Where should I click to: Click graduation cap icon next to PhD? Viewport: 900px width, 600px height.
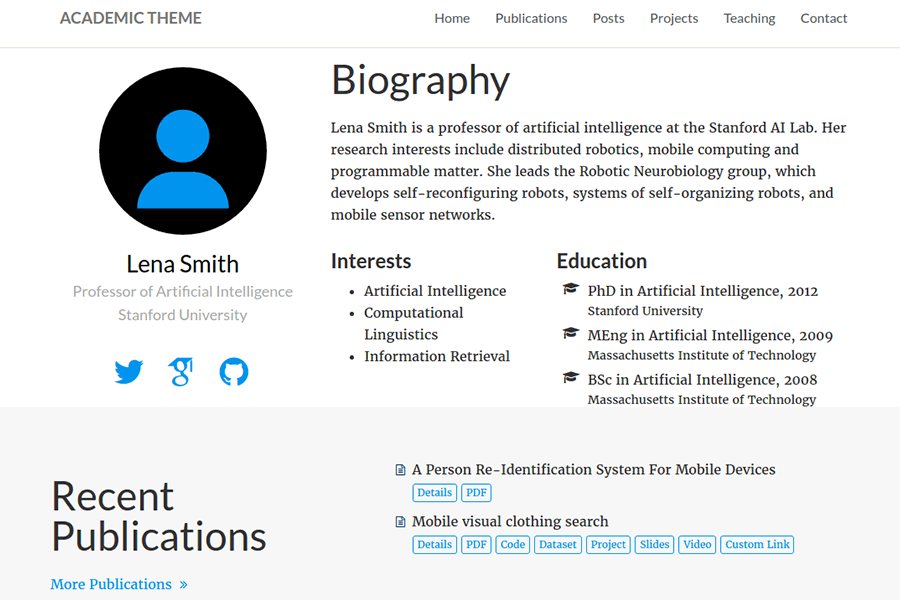pos(570,290)
